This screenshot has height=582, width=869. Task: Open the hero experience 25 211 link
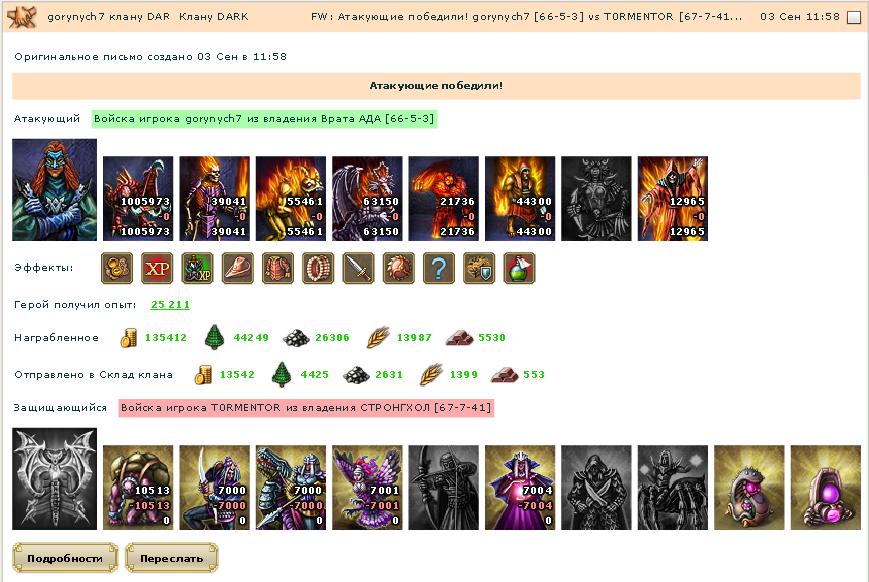[x=170, y=304]
